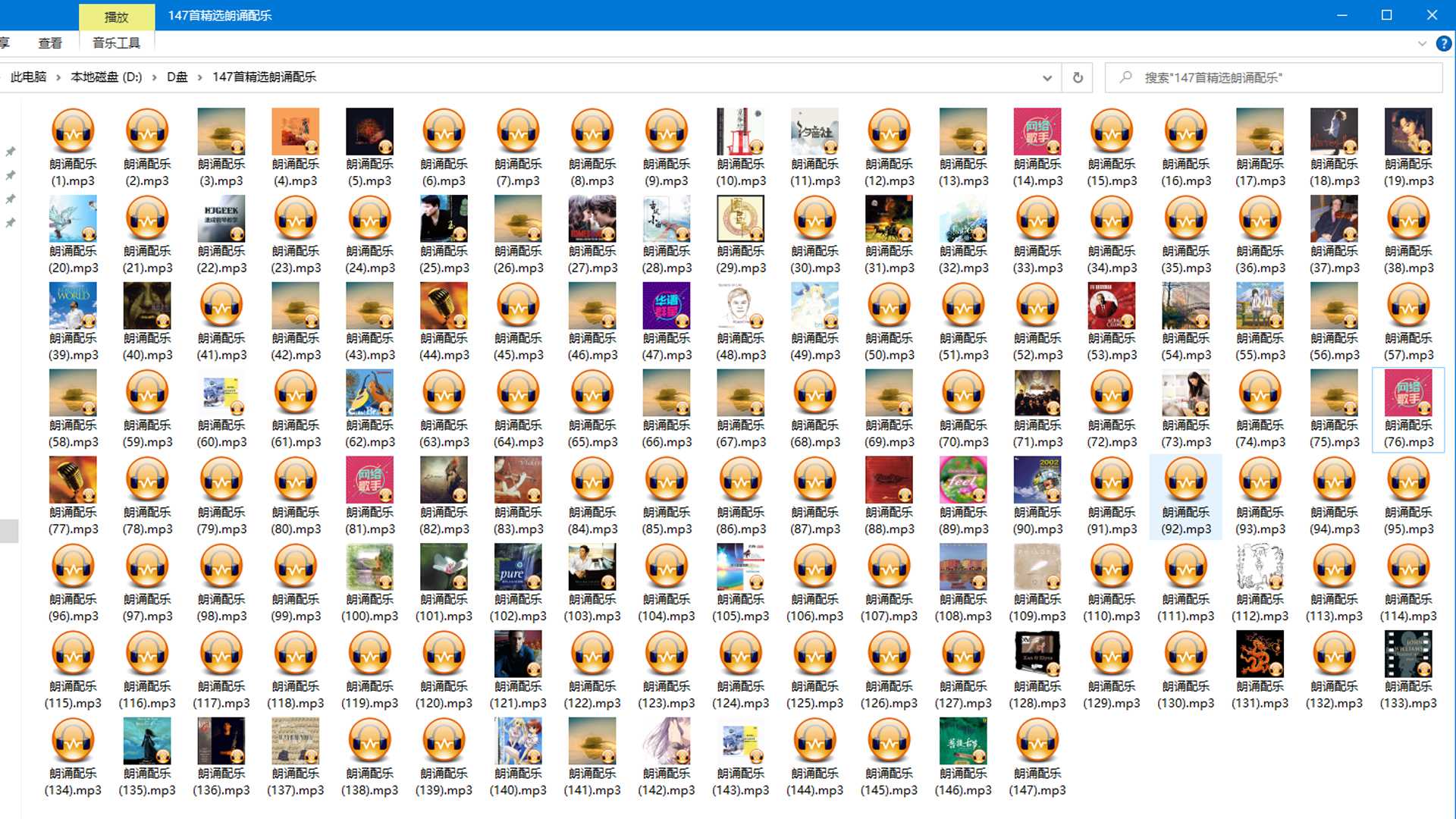Image resolution: width=1456 pixels, height=819 pixels.
Task: Open the 音乐工具 ribbon tab
Action: coord(116,43)
